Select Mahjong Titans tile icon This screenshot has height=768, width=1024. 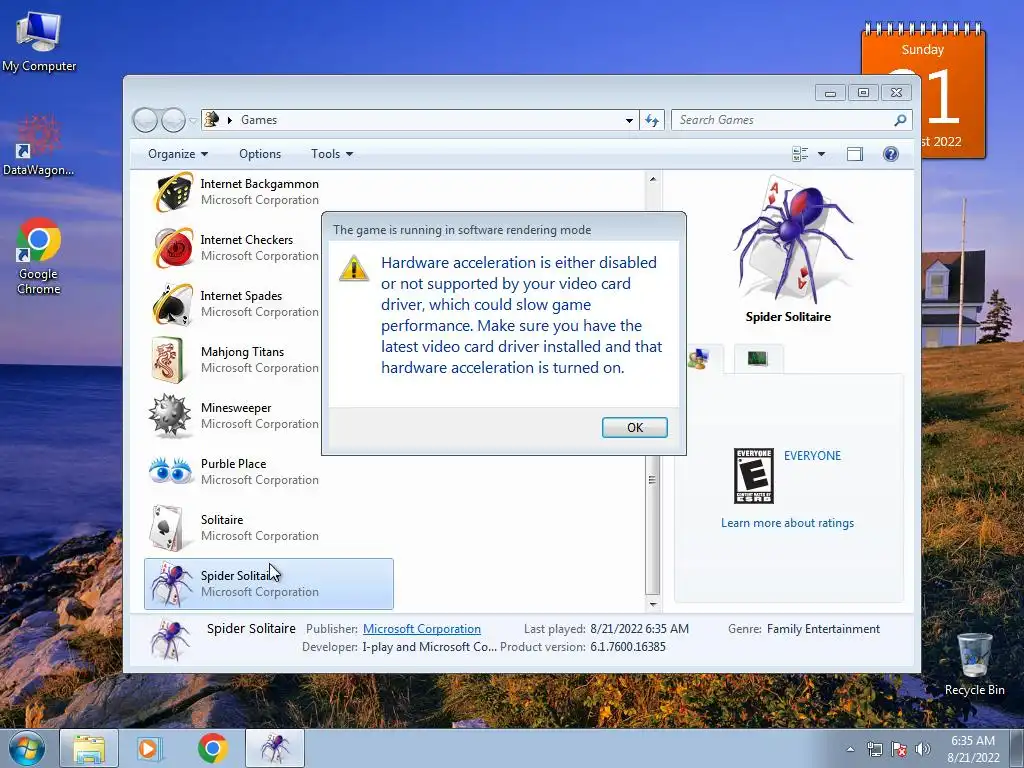pyautogui.click(x=170, y=360)
